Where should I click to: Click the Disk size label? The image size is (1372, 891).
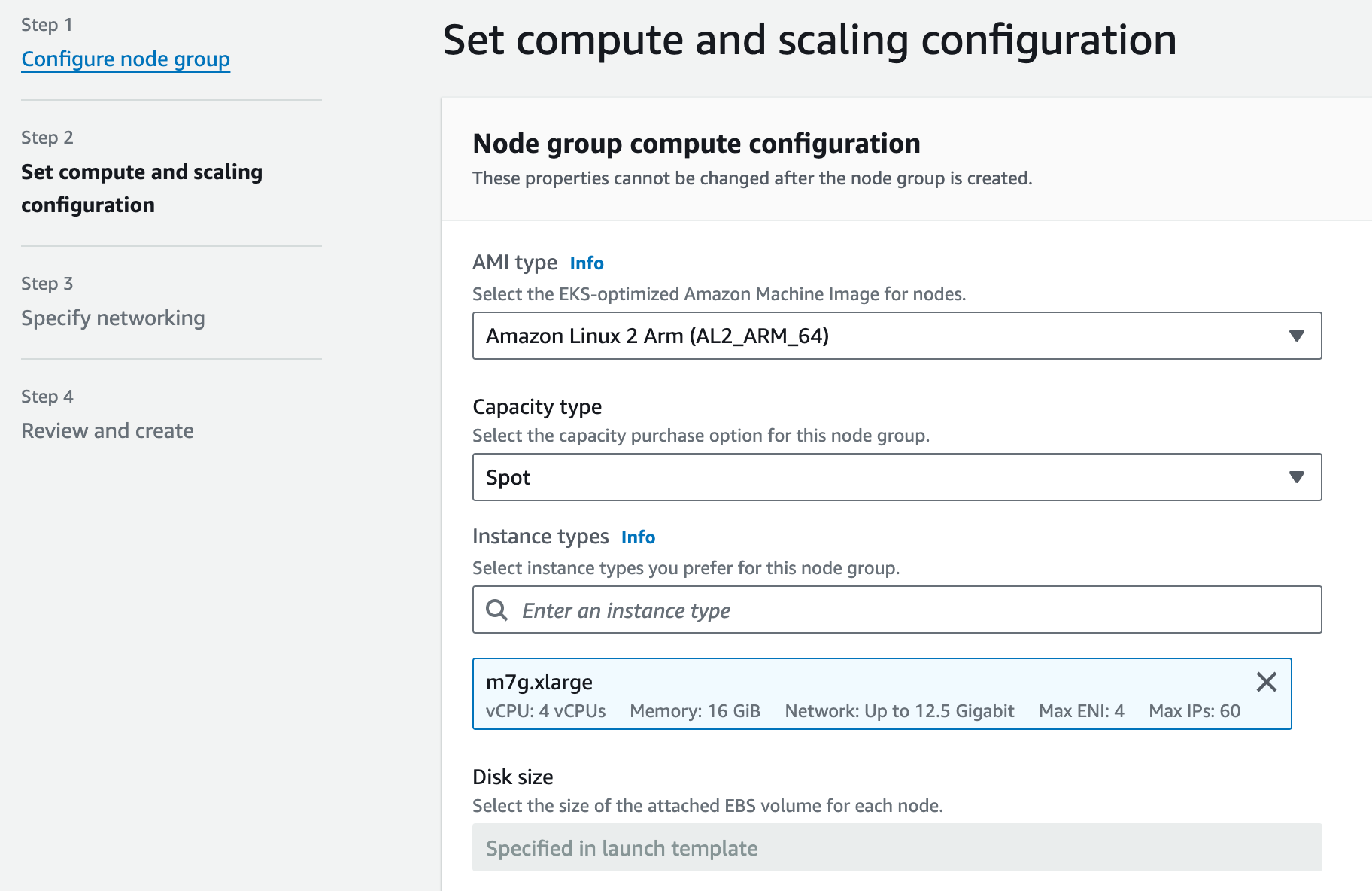click(513, 777)
